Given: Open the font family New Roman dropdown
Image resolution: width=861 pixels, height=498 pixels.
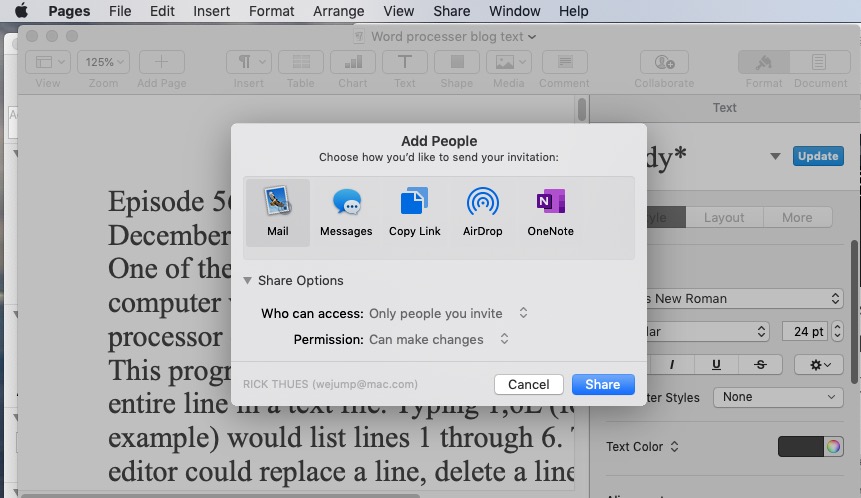Looking at the screenshot, I should [x=743, y=299].
